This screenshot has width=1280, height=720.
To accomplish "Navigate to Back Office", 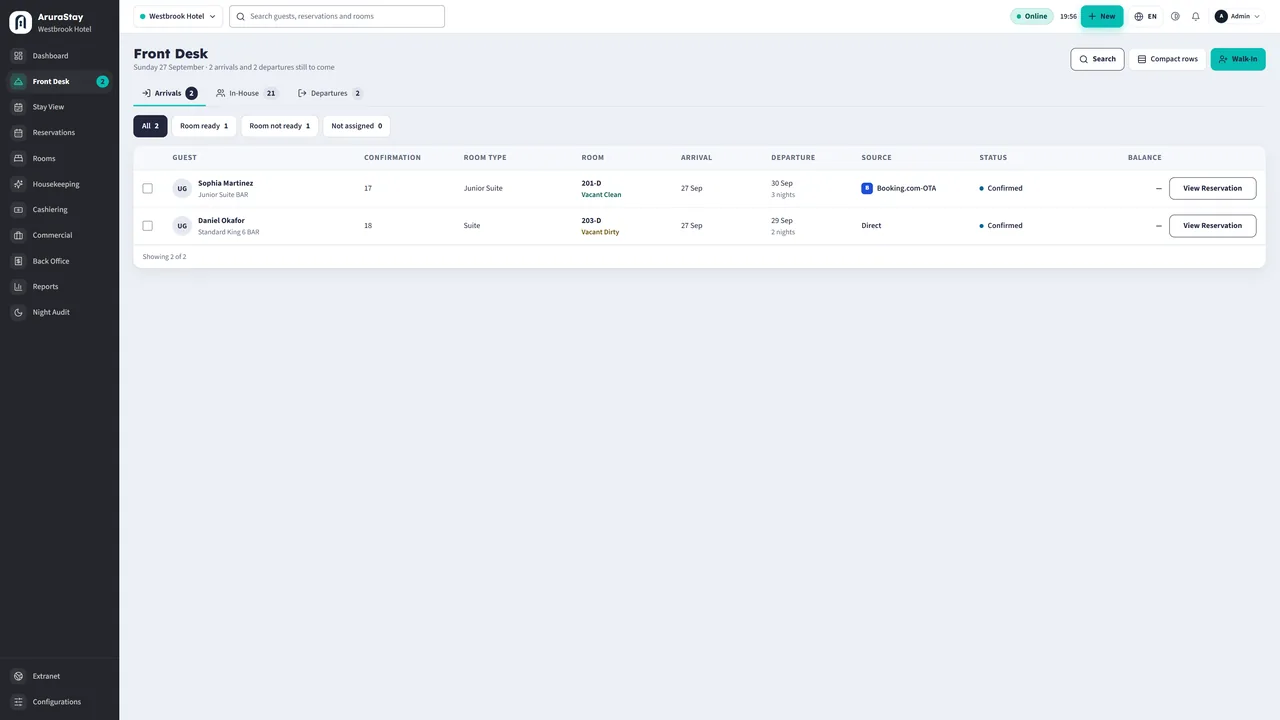I will click(59, 261).
